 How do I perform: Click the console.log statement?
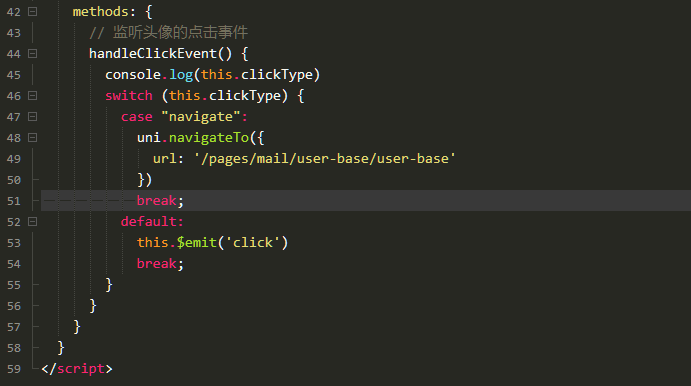tap(212, 74)
